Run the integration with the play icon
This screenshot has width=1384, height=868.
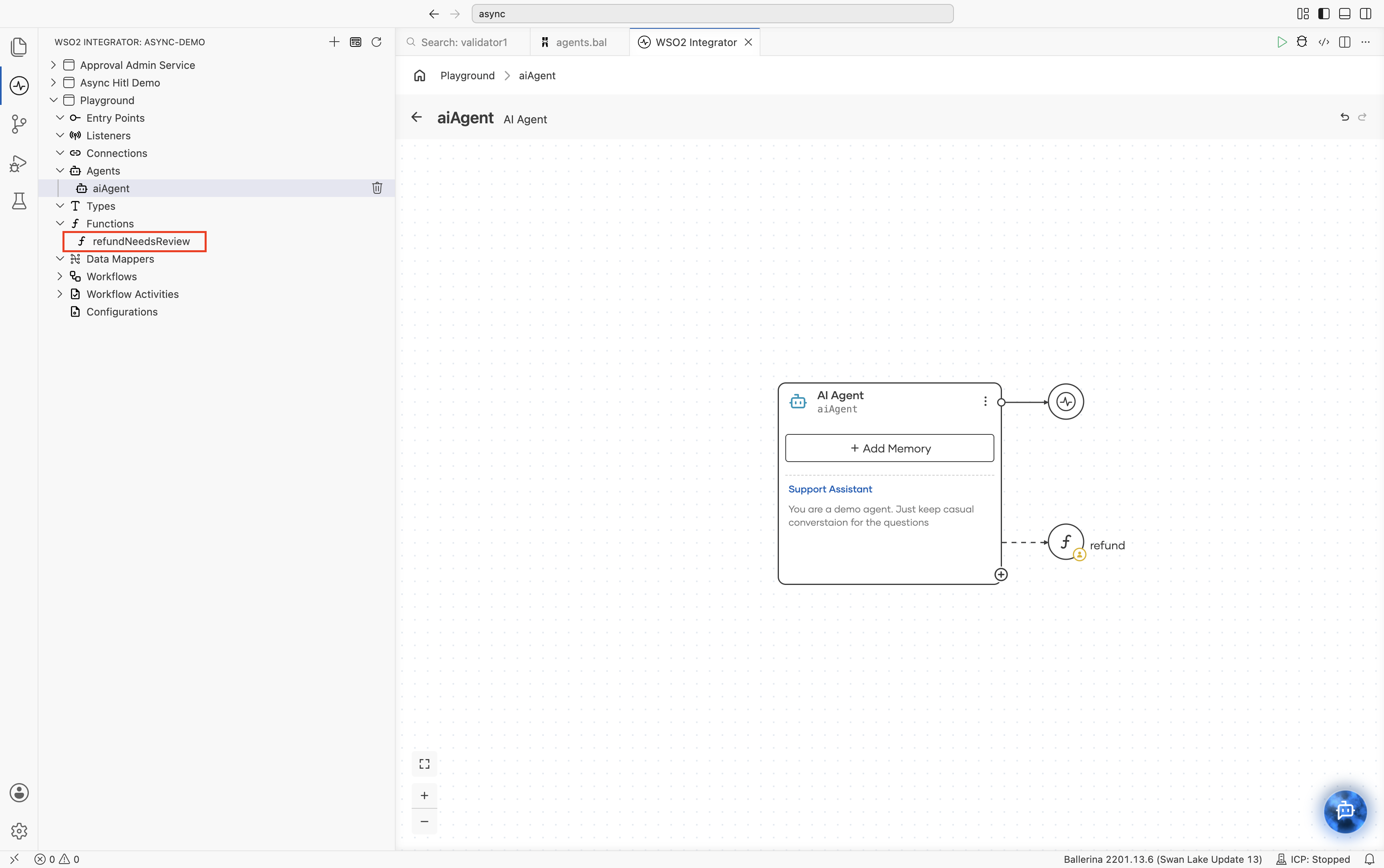pos(1281,42)
